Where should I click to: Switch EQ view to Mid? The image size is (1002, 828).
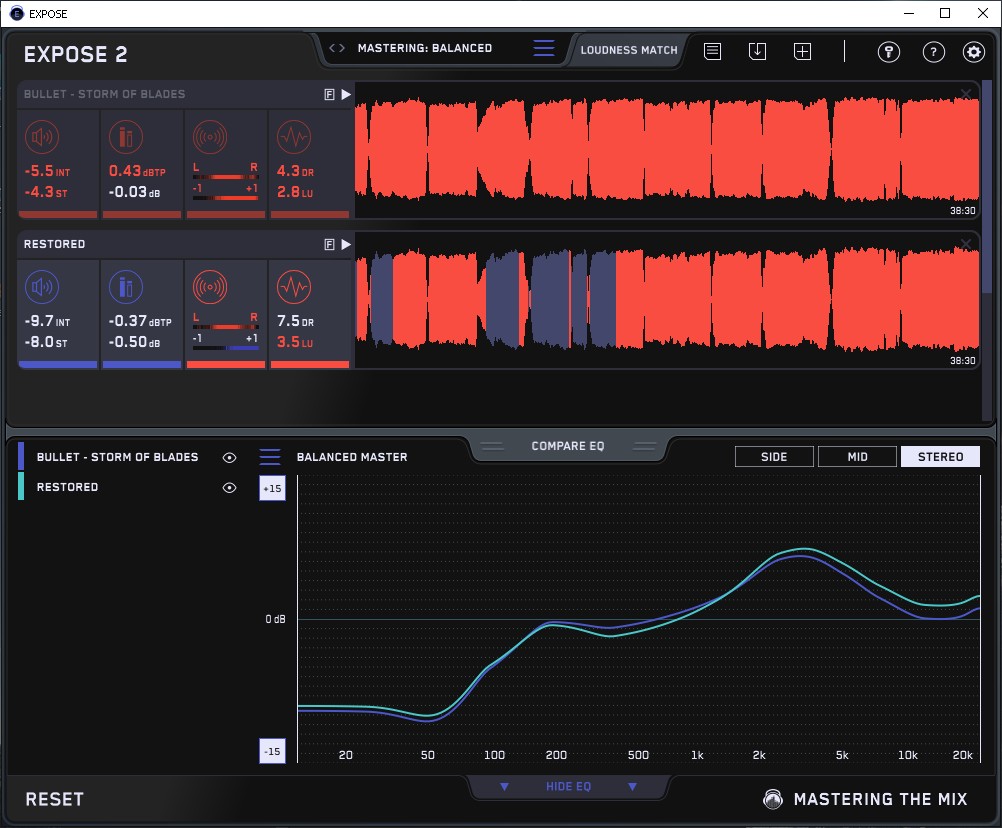coord(857,457)
